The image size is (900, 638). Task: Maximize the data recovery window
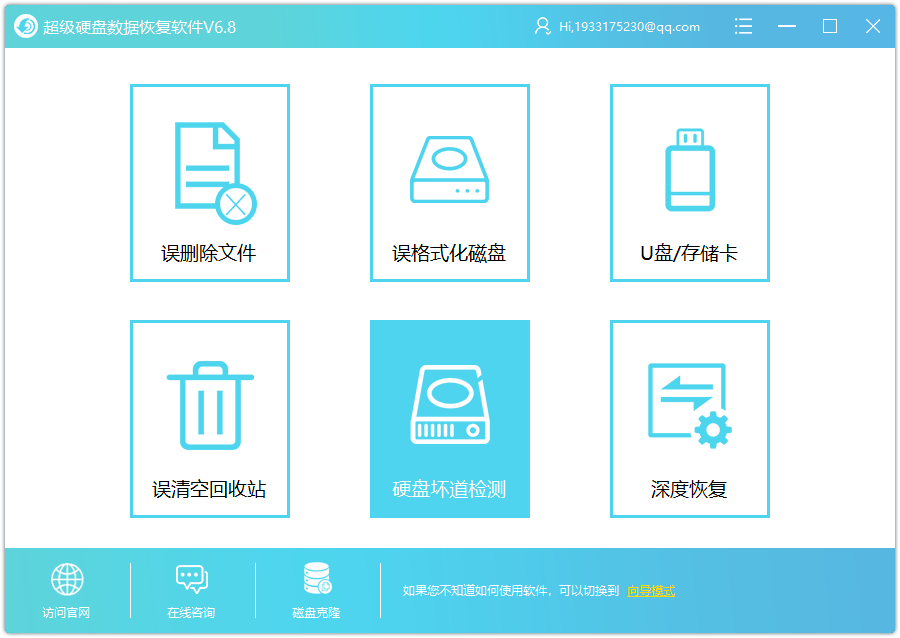(830, 27)
